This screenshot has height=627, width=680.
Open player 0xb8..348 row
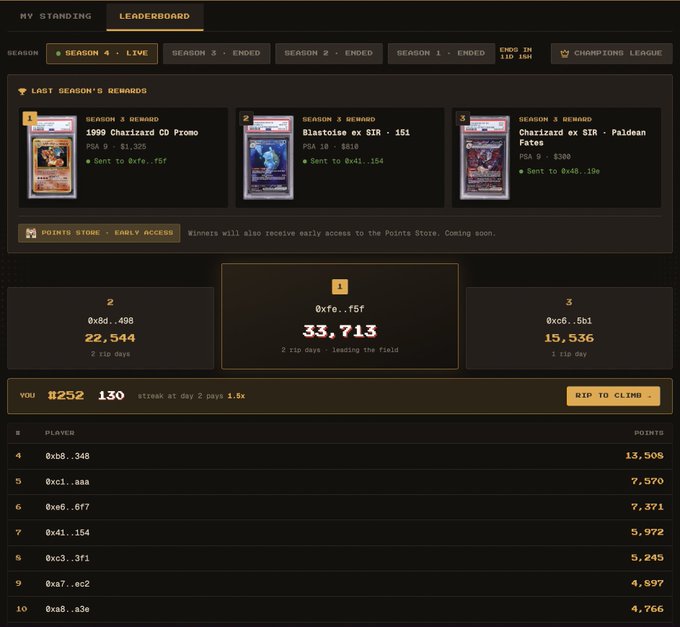340,456
